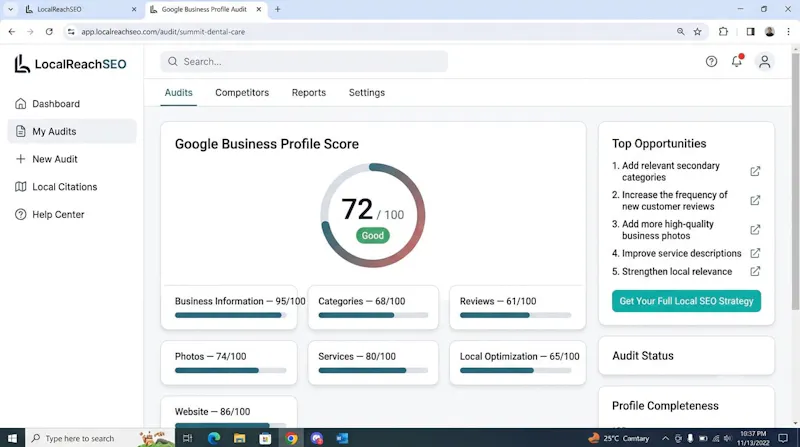Click the address bar URL

point(163,32)
